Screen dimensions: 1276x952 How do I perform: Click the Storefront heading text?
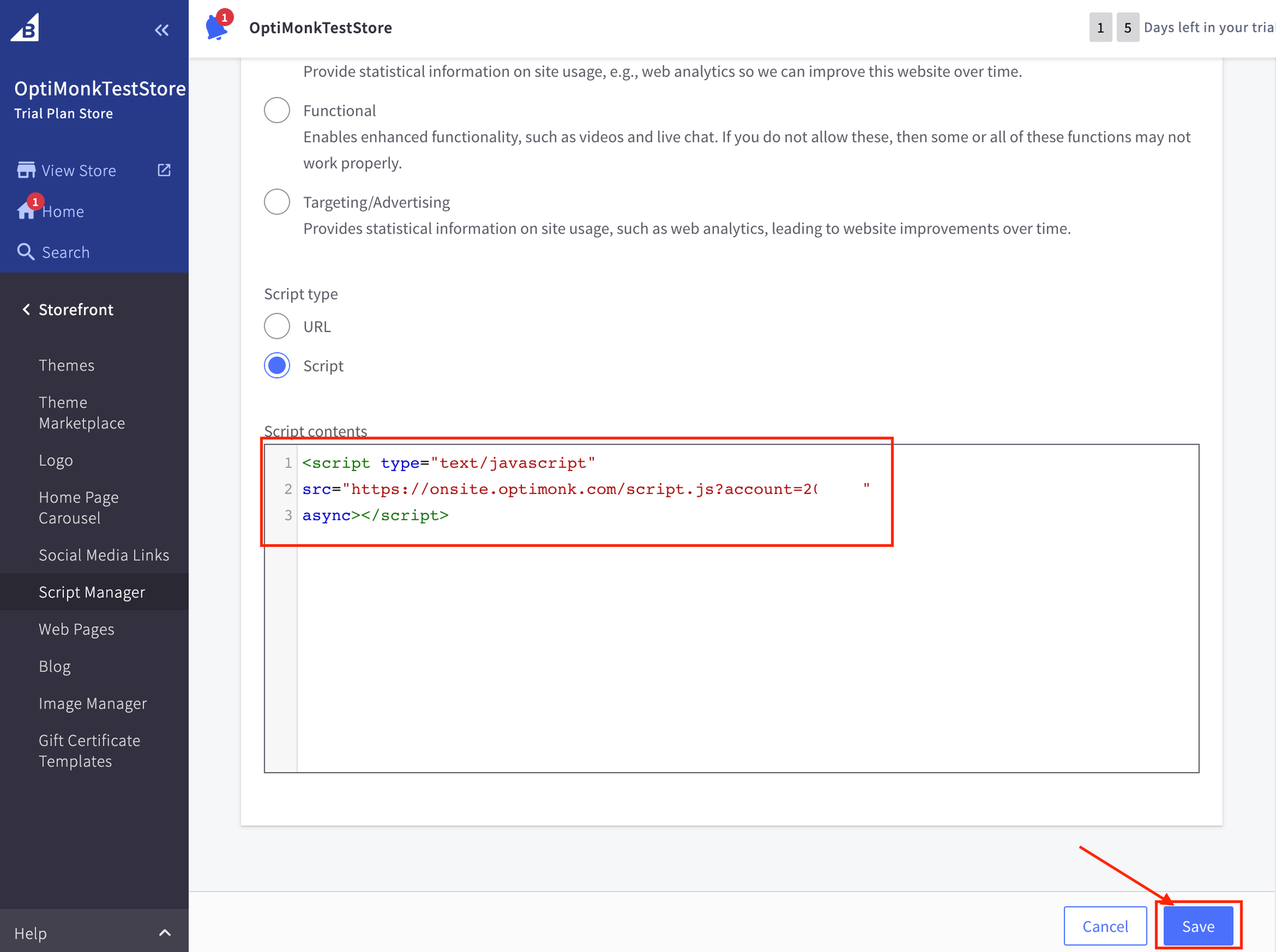pos(76,309)
